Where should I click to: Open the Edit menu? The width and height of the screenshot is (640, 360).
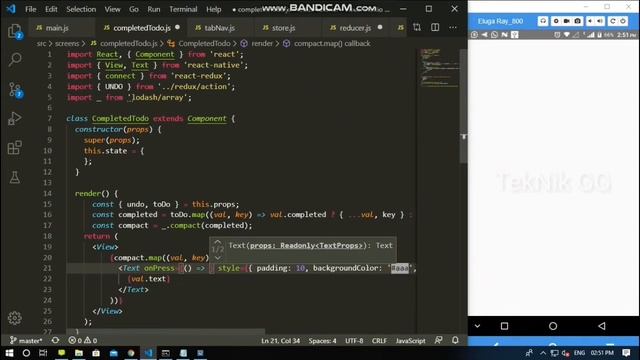pyautogui.click(x=51, y=9)
